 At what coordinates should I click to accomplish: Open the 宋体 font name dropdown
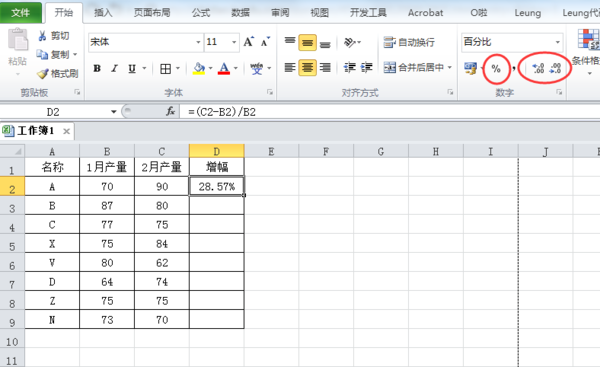click(x=198, y=42)
